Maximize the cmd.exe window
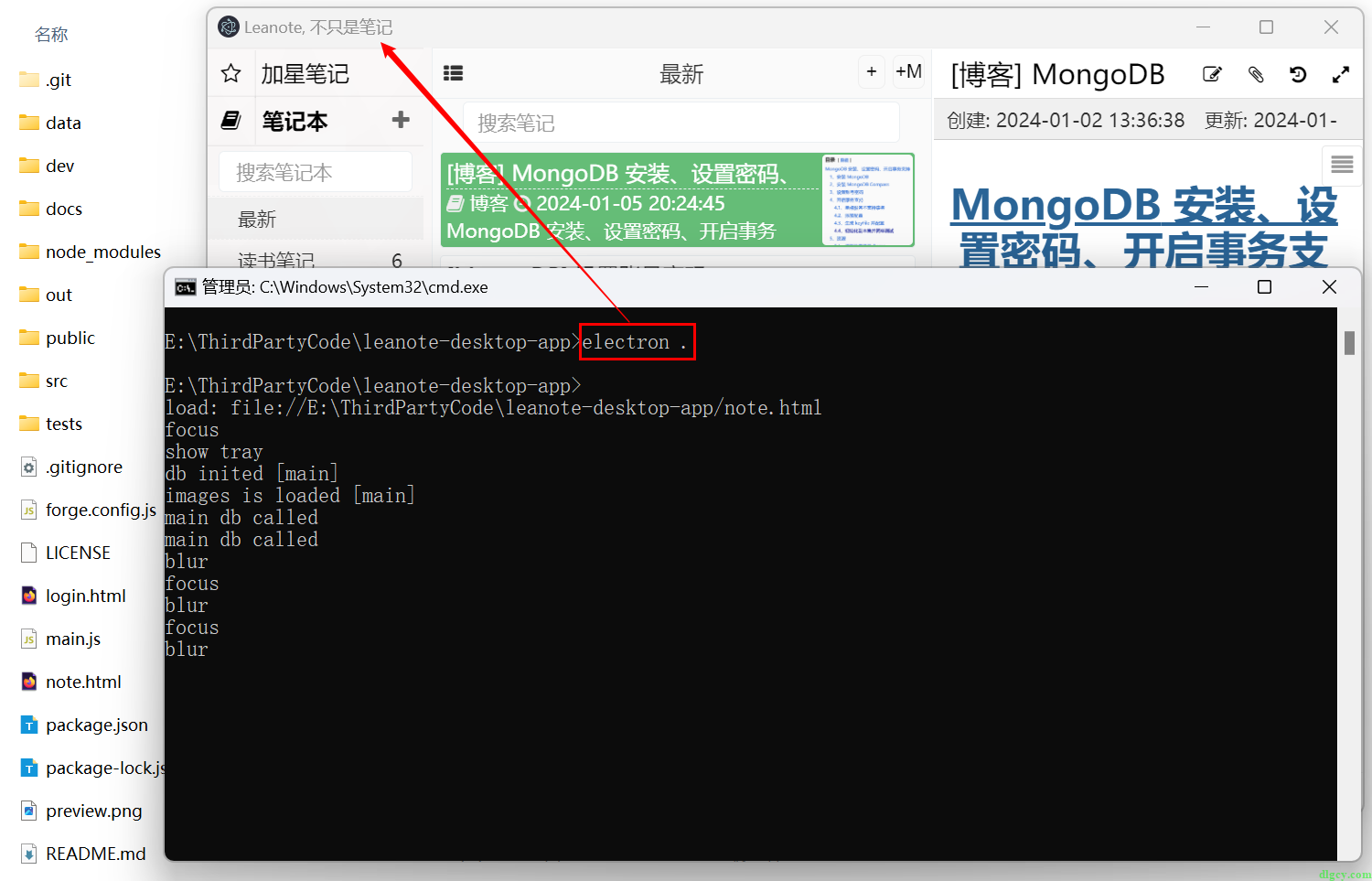The width and height of the screenshot is (1372, 881). (x=1264, y=287)
